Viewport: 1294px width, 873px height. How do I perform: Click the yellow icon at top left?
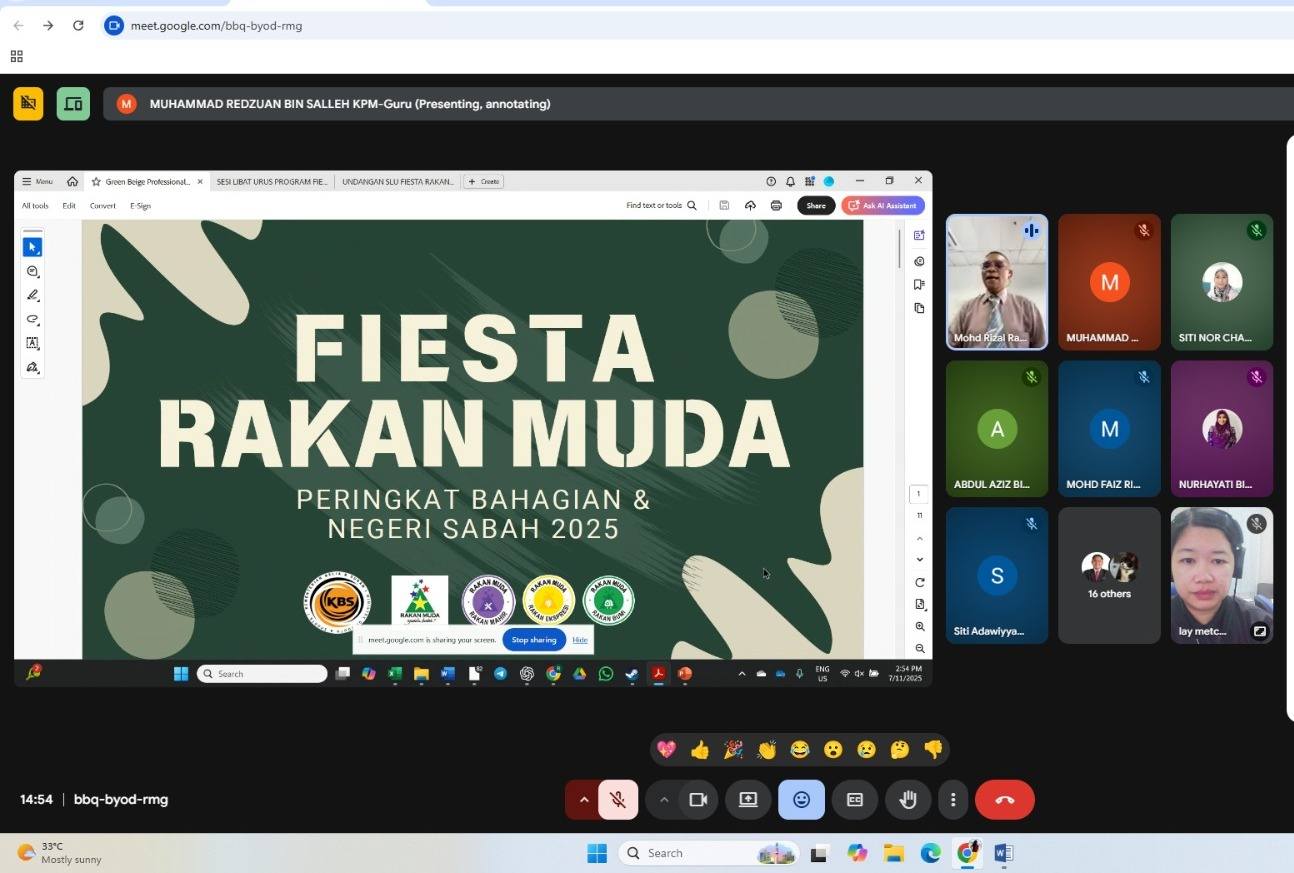(28, 103)
